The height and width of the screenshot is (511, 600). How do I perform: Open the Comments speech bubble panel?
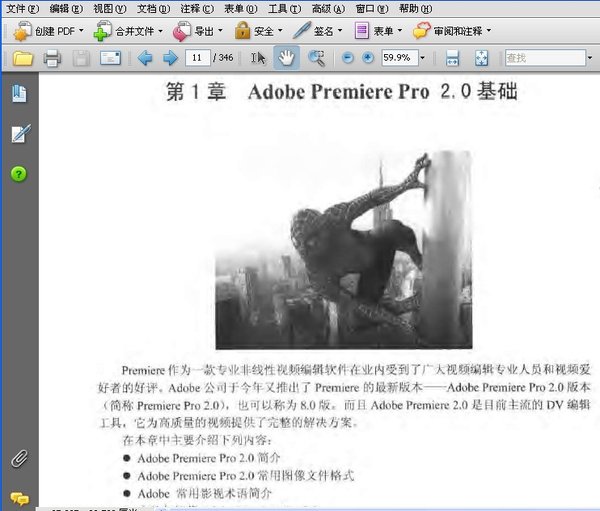click(x=20, y=499)
